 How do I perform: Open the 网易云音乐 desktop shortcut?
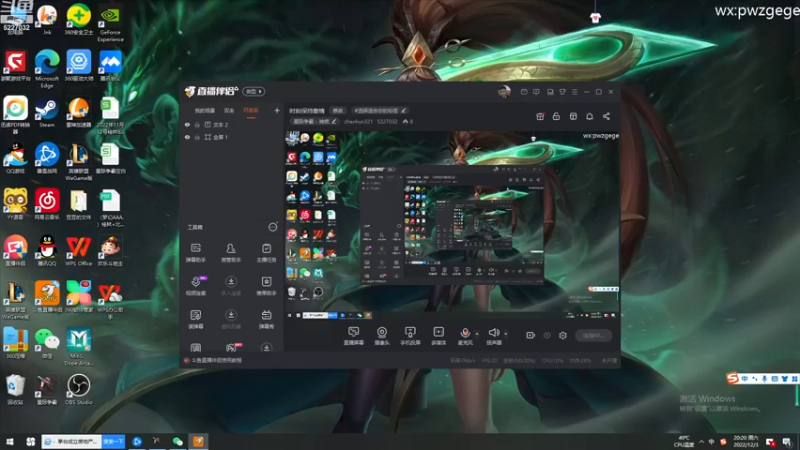(47, 205)
